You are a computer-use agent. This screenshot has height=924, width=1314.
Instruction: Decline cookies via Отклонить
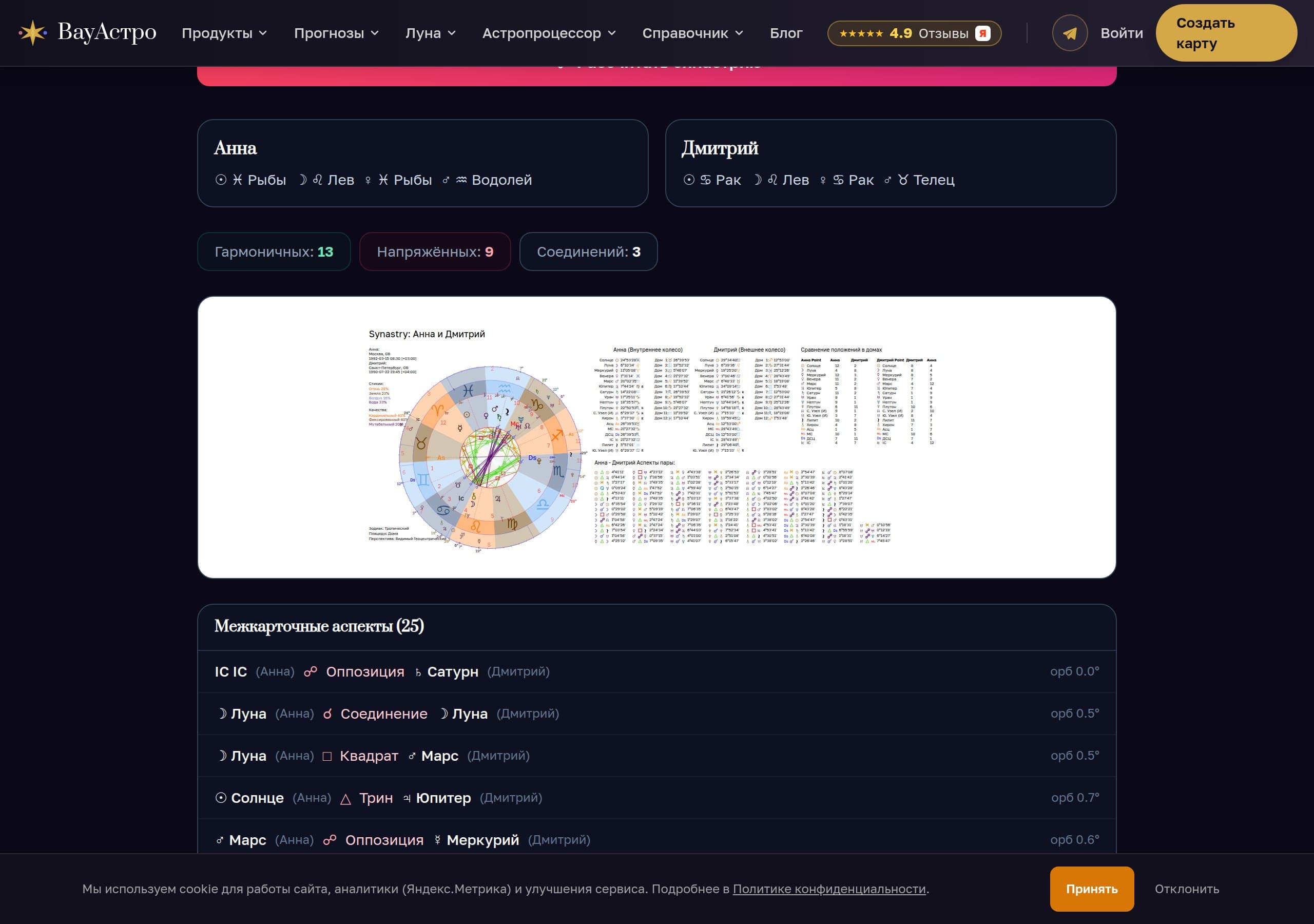tap(1186, 889)
